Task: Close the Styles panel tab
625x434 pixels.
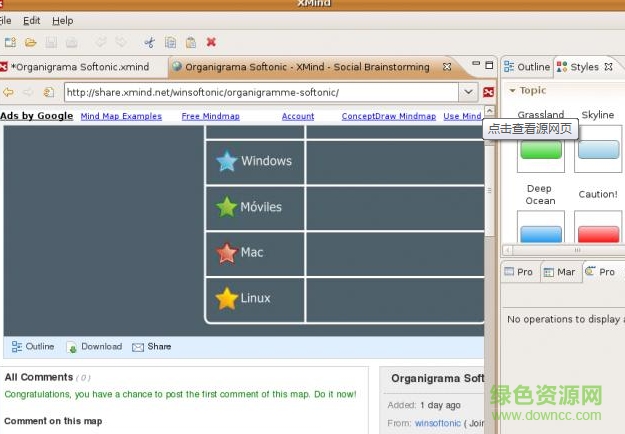Action: click(608, 67)
